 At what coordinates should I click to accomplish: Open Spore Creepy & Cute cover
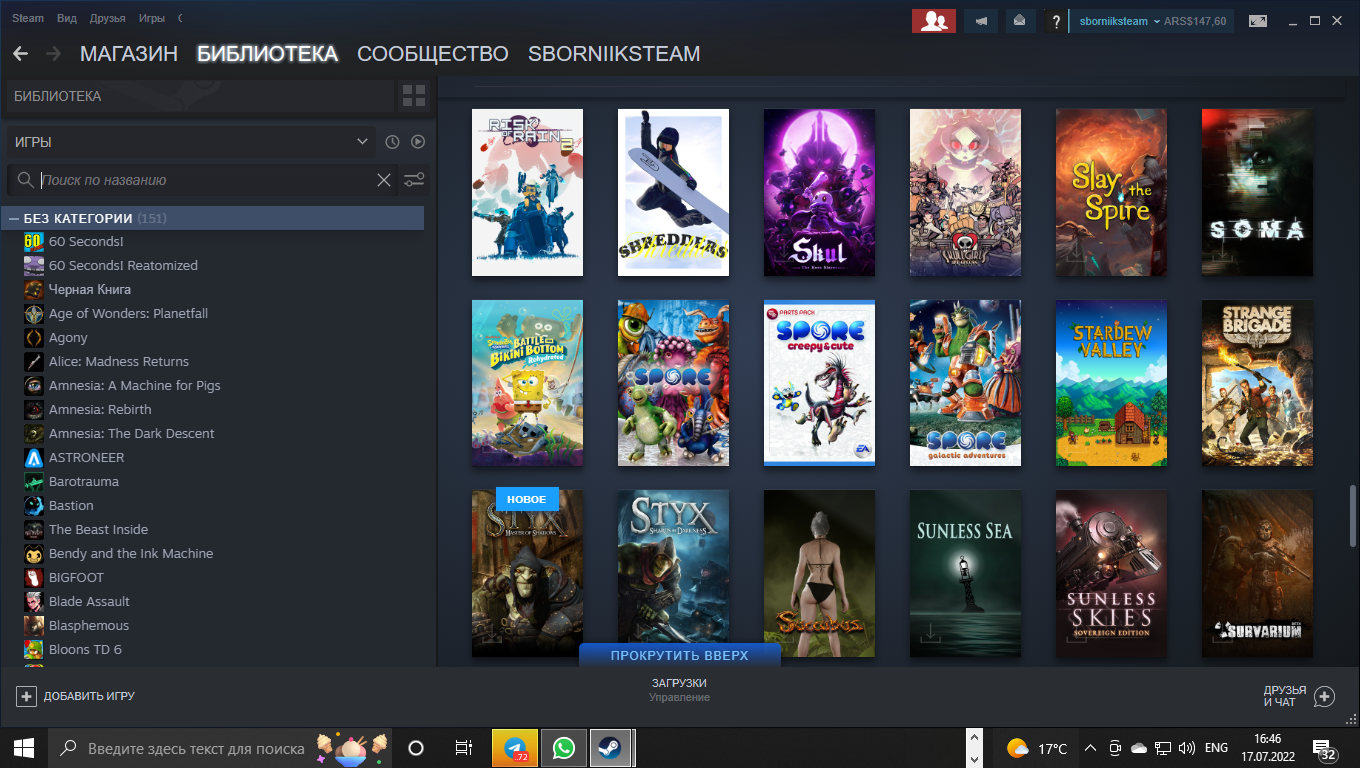tap(819, 383)
